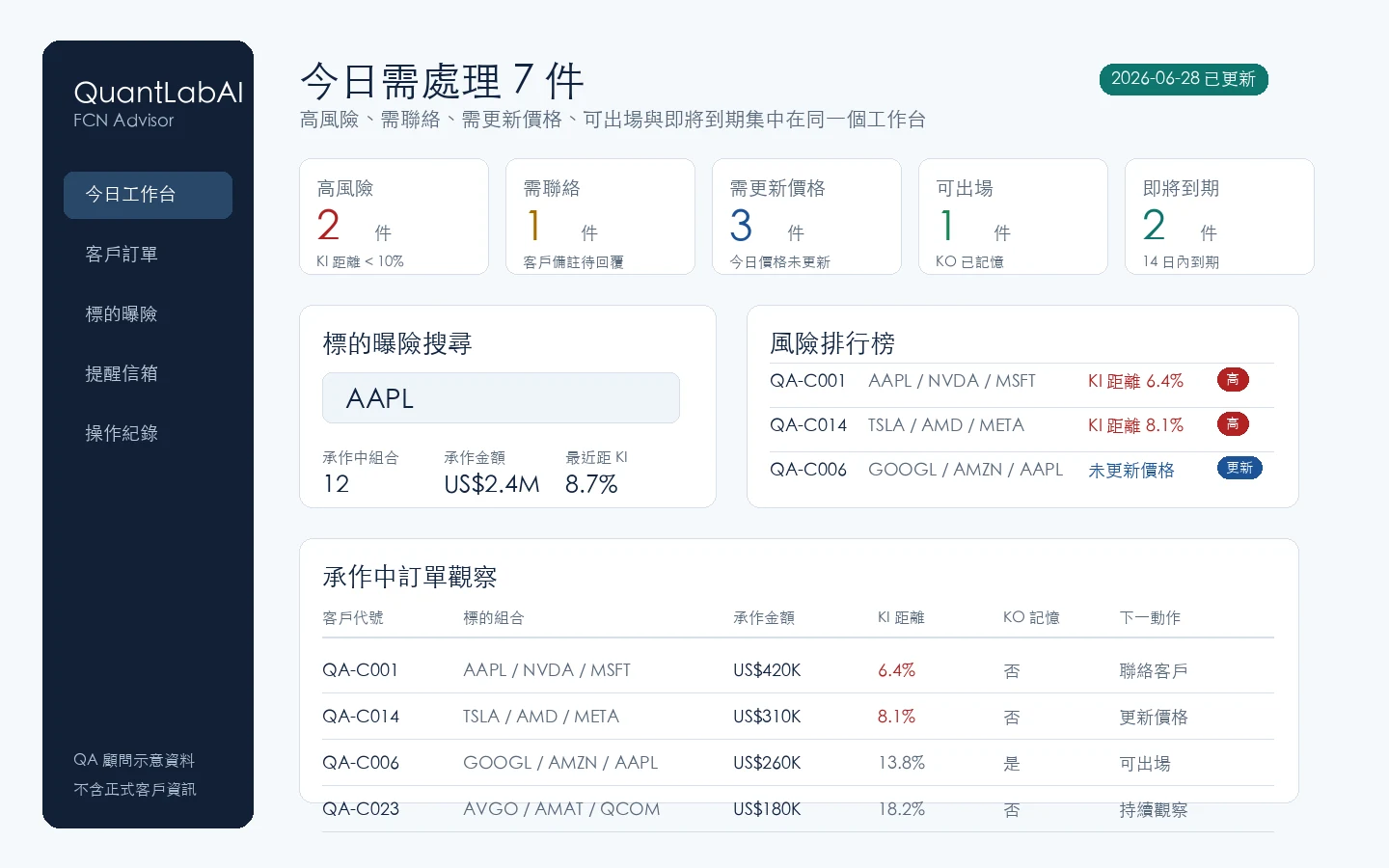Click the 承作中組合 value 12
The width and height of the screenshot is (1389, 868).
(x=336, y=484)
